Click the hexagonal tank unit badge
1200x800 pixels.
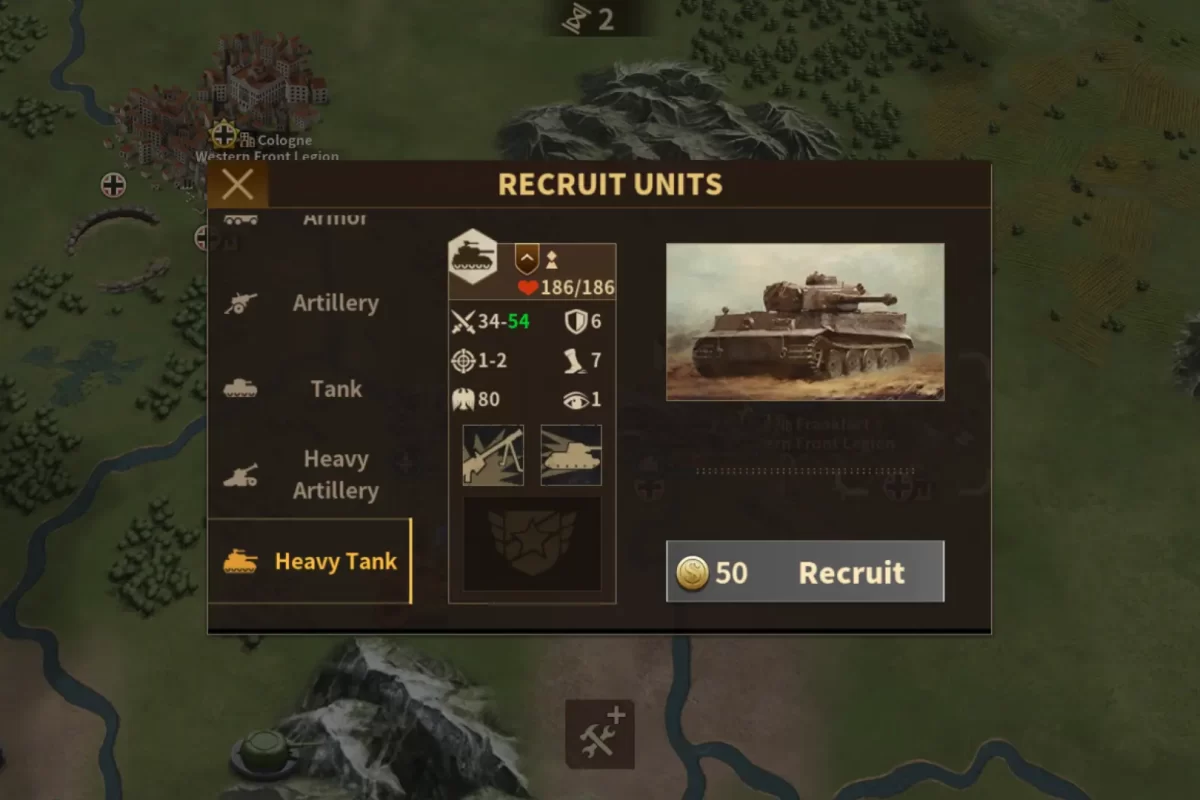coord(473,257)
